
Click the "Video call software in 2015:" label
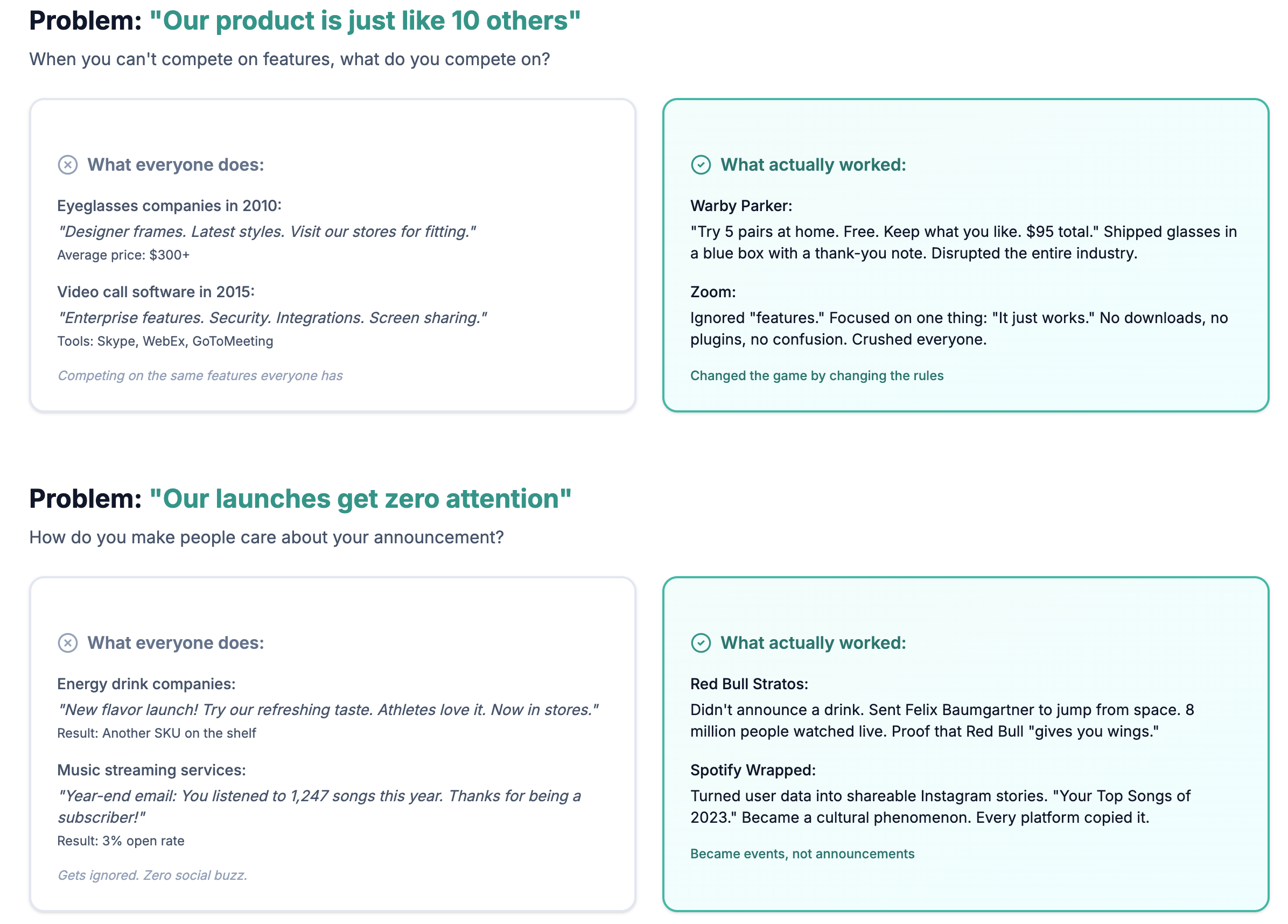[156, 292]
